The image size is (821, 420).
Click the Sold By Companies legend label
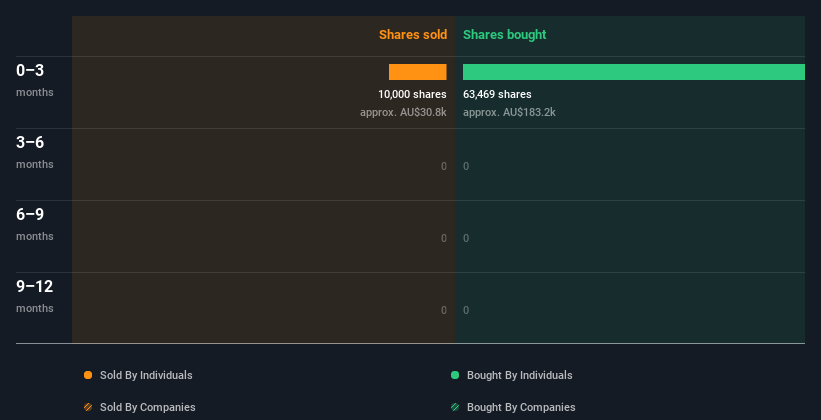[148, 407]
